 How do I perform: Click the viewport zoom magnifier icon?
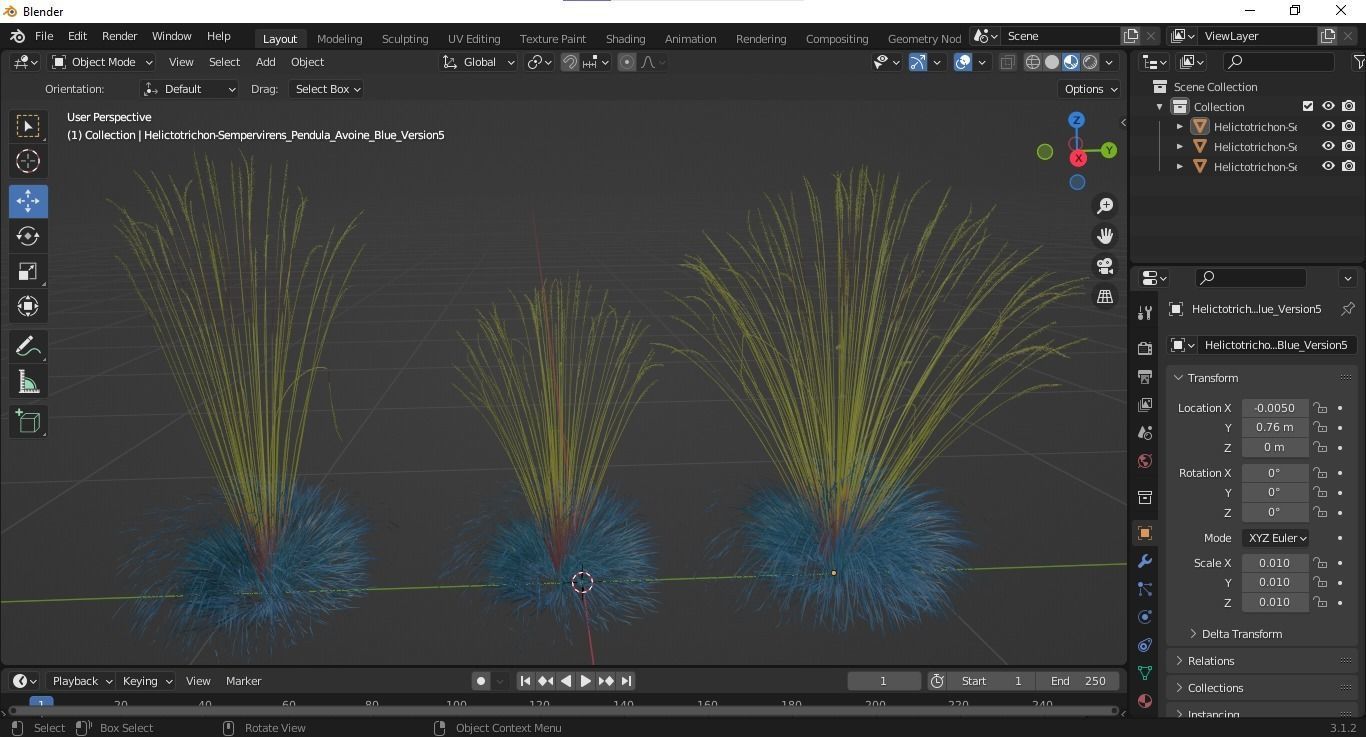point(1105,206)
